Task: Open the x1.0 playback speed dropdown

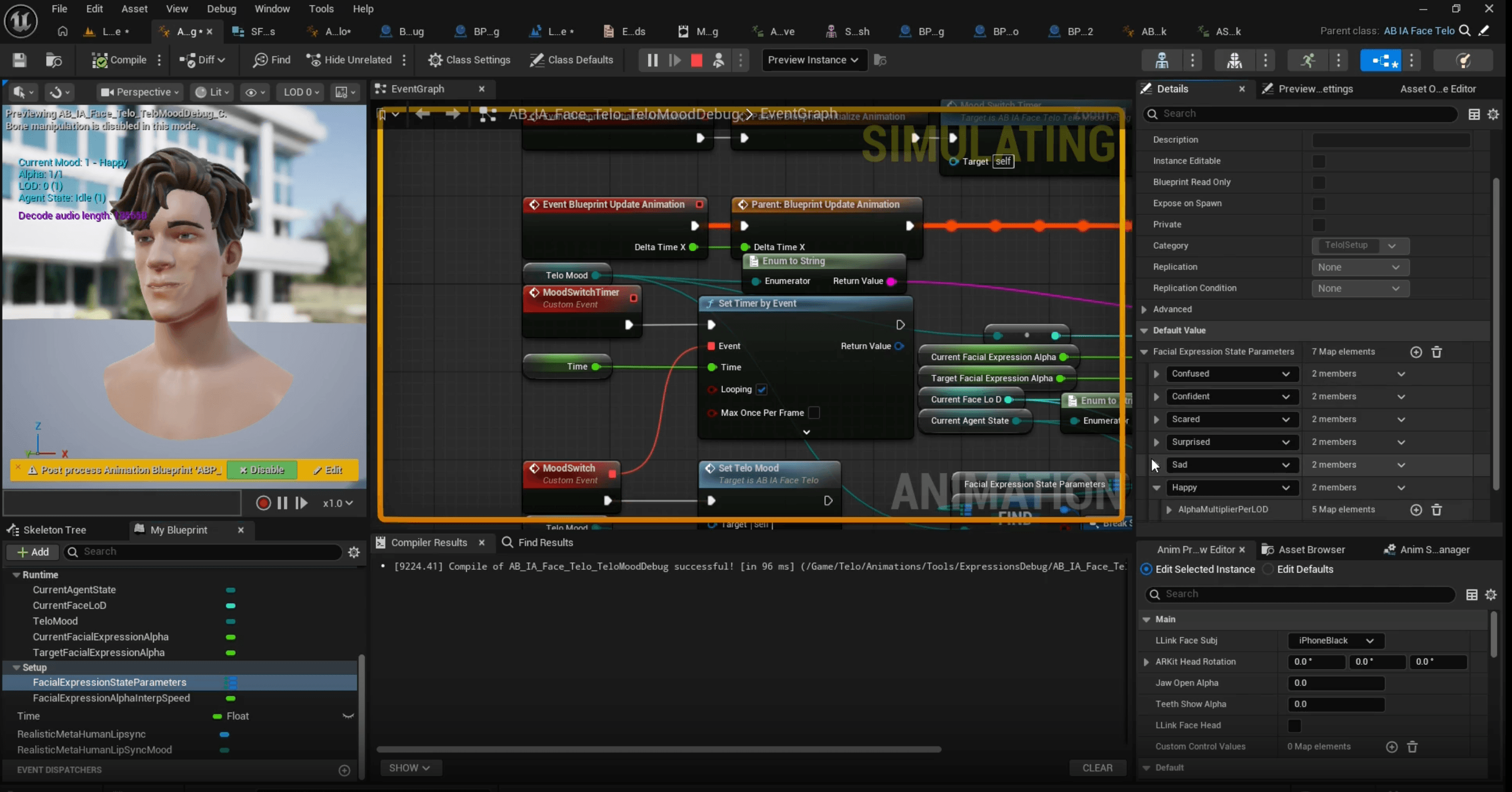Action: [x=338, y=503]
